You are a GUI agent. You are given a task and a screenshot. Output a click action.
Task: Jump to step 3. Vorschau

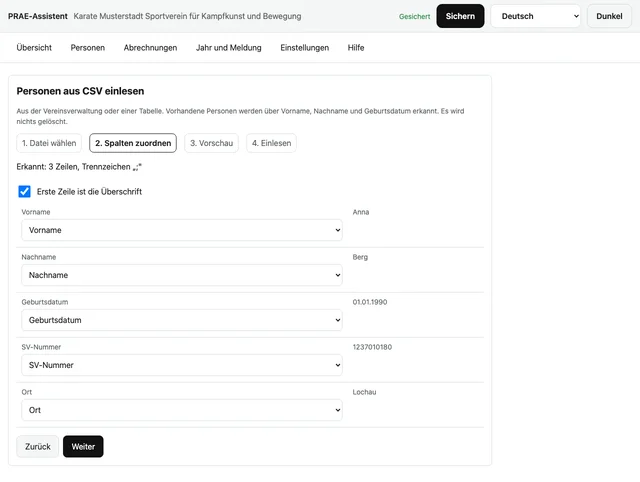pyautogui.click(x=211, y=143)
